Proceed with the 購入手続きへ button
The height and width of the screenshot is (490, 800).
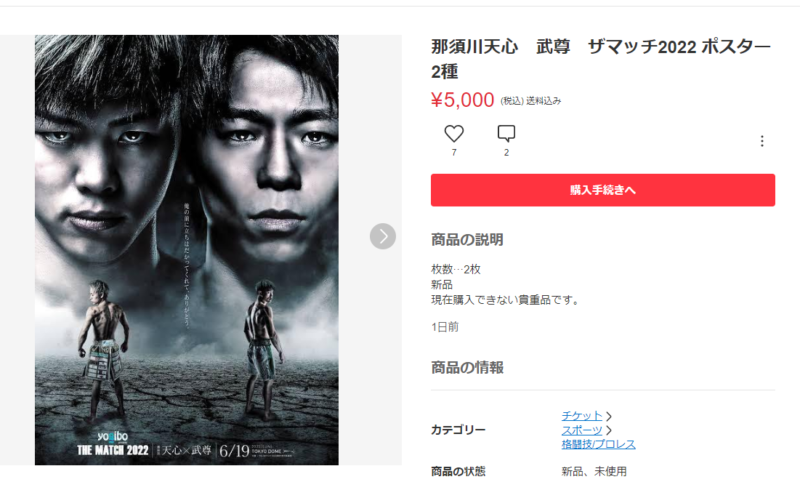603,190
